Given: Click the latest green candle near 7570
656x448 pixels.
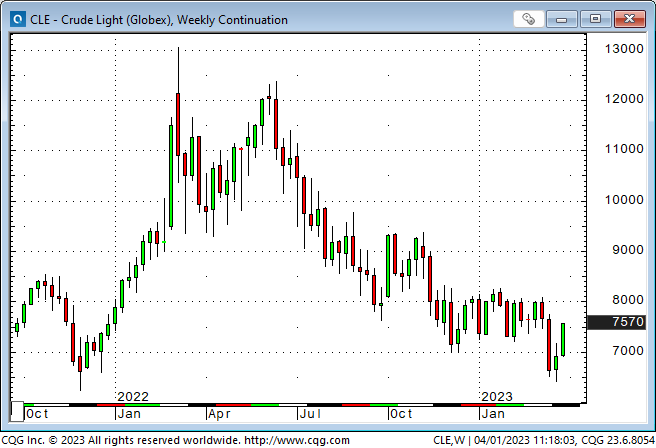Looking at the screenshot, I should (x=563, y=340).
